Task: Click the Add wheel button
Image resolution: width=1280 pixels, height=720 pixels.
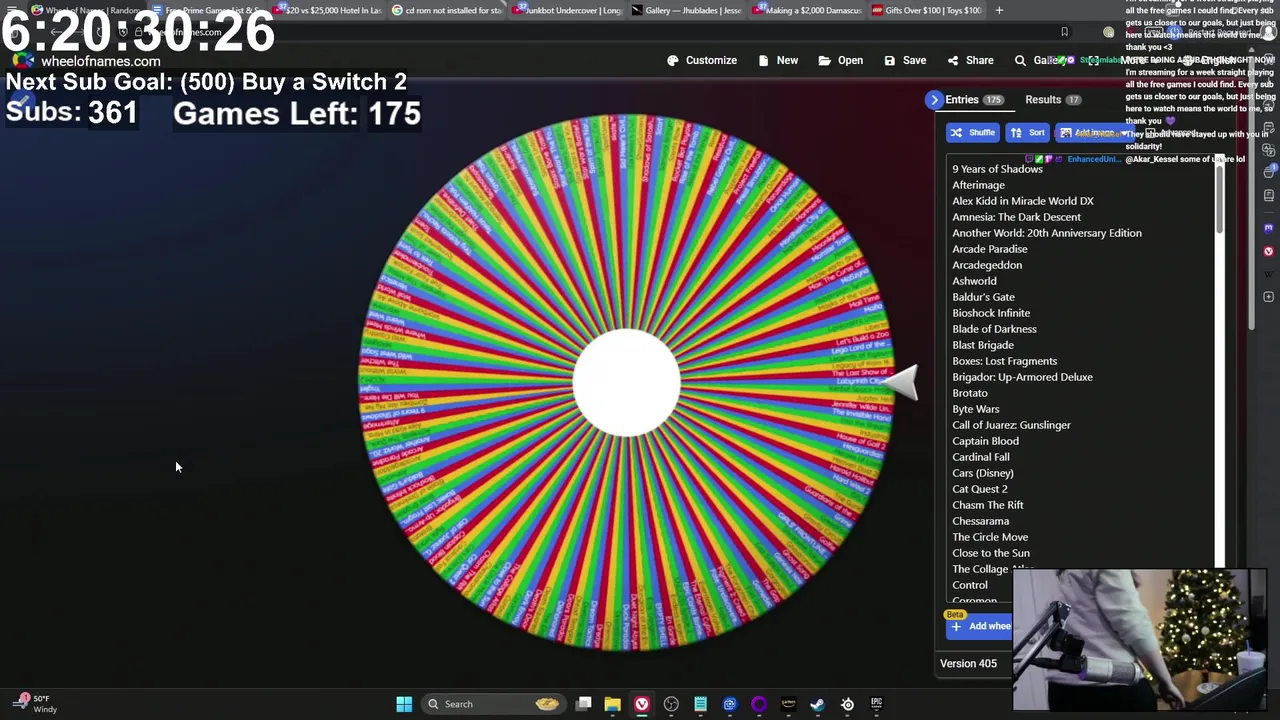Action: click(980, 626)
